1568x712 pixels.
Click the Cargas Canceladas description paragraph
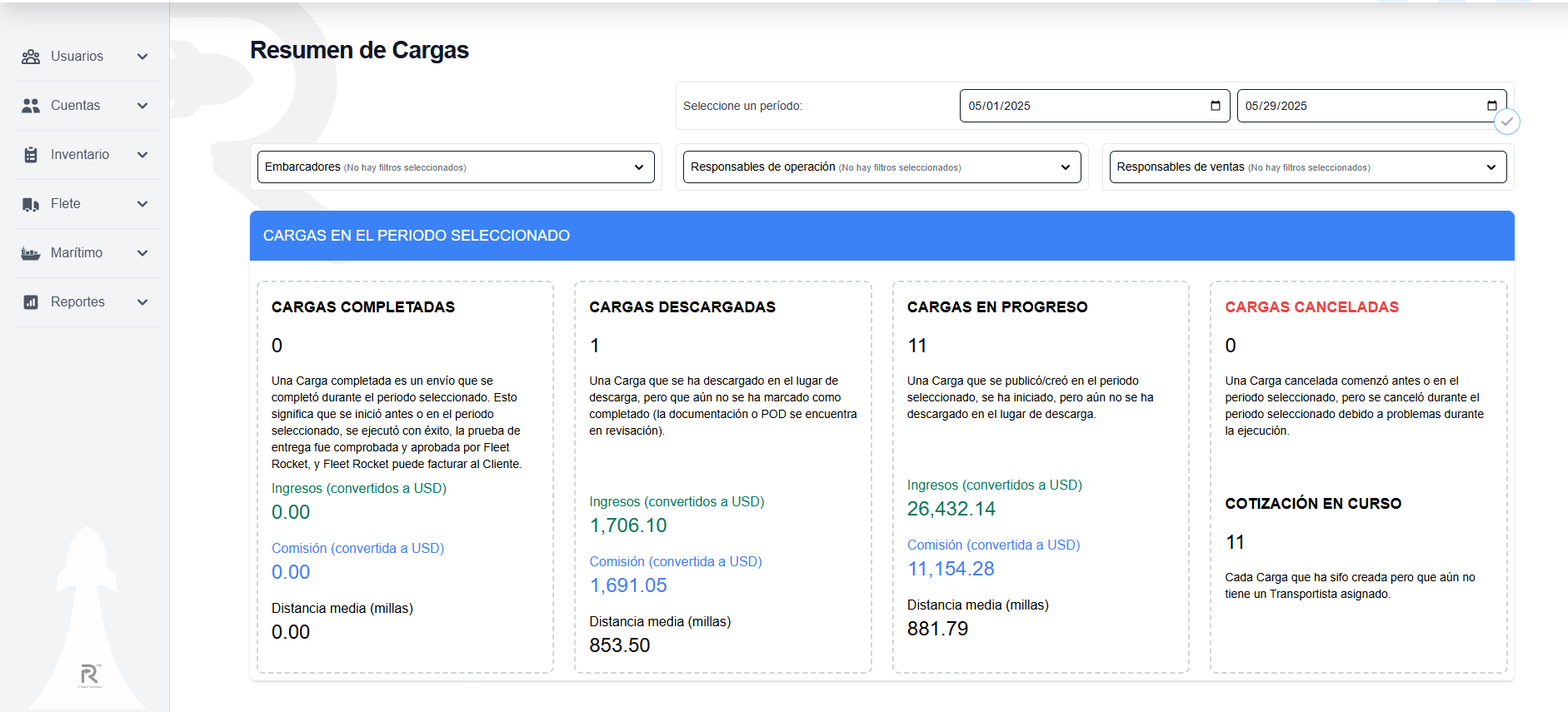(x=1355, y=406)
